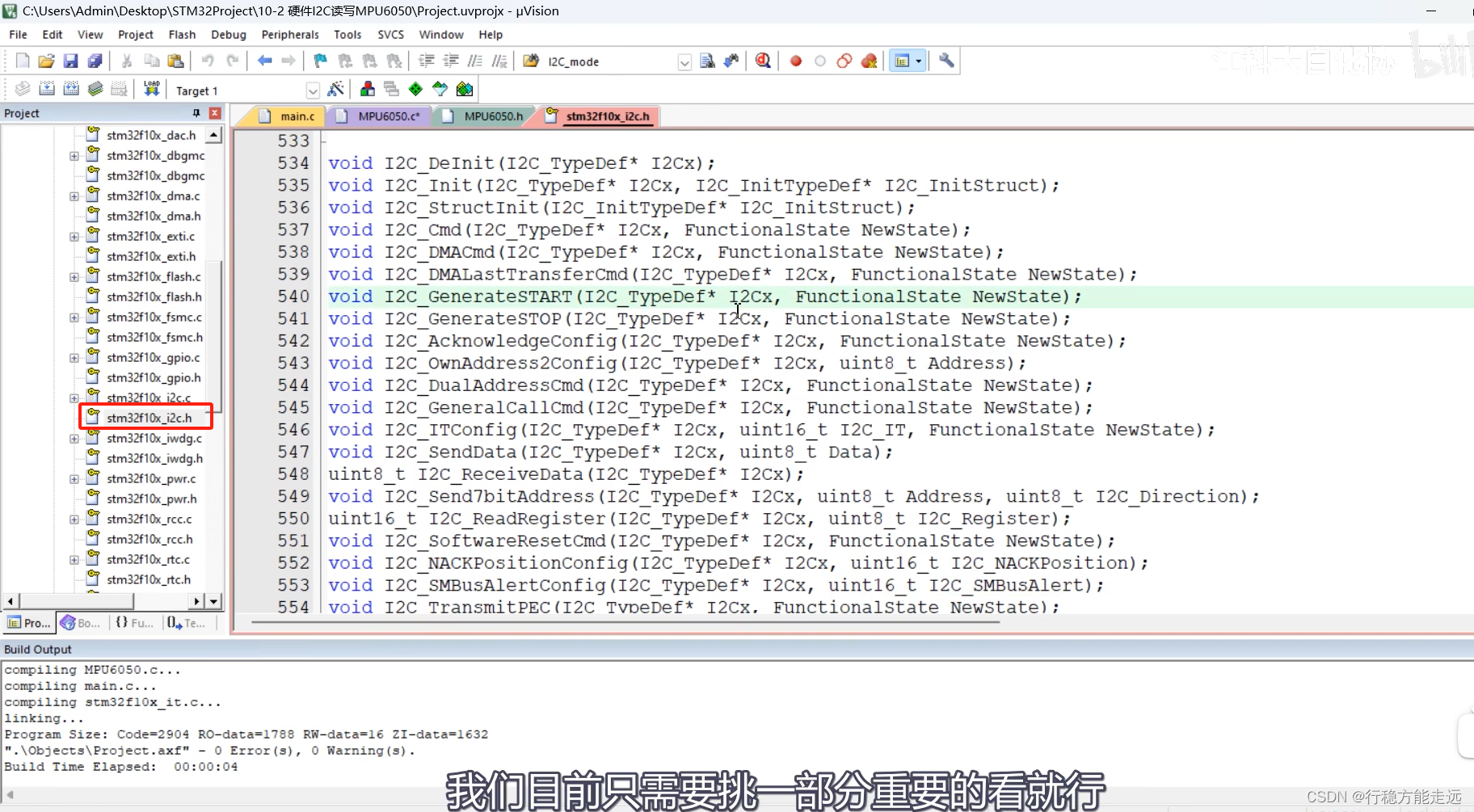Insert a bookmark with the blue flag icon
The height and width of the screenshot is (812, 1474).
pos(321,61)
